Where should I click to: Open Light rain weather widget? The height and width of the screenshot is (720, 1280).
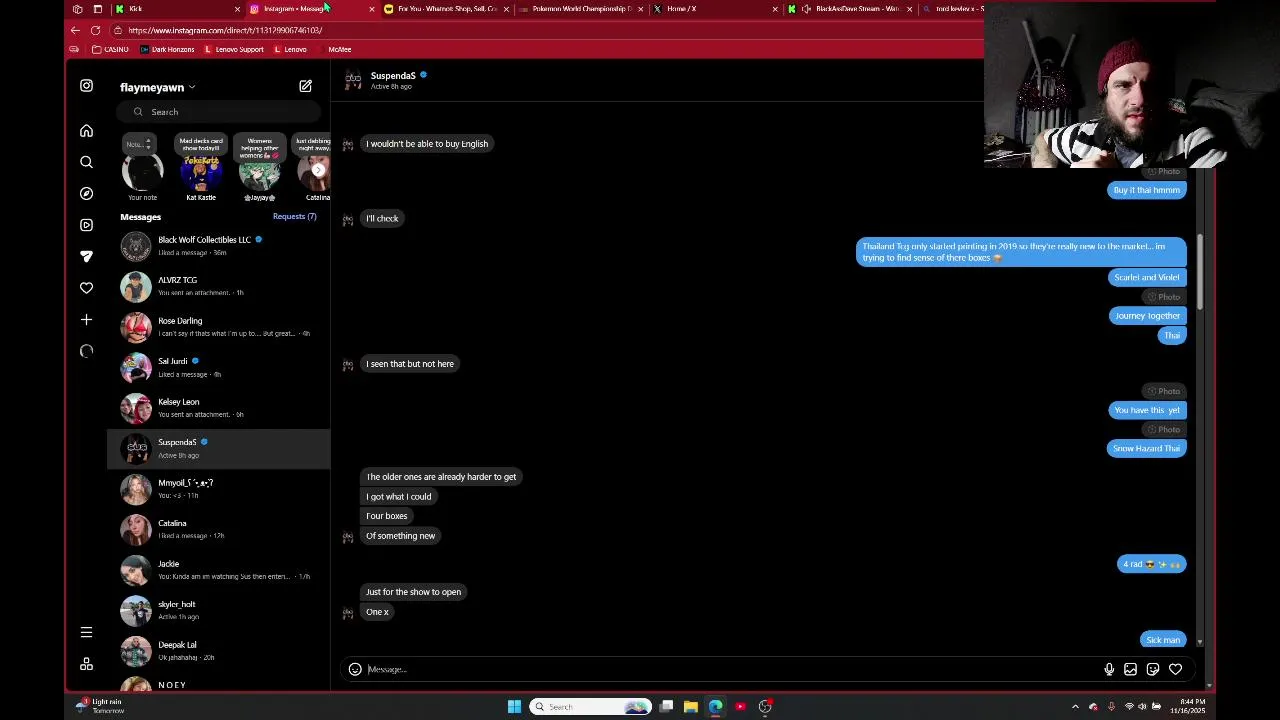(x=100, y=706)
